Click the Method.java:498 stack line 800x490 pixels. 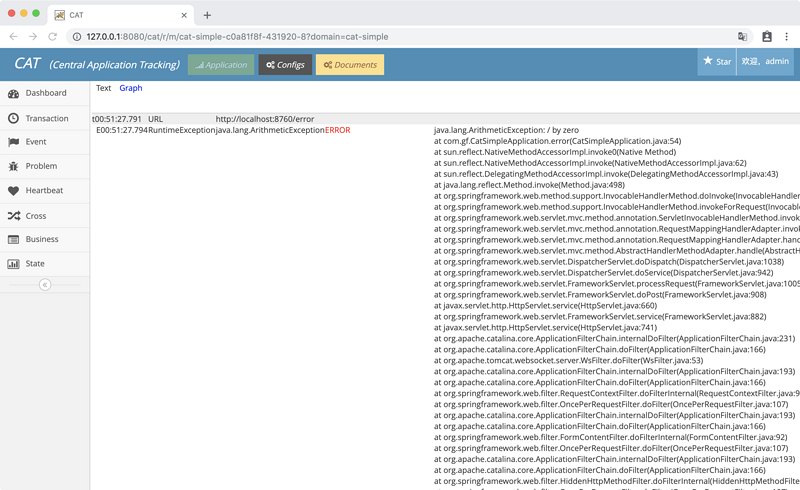(x=529, y=185)
